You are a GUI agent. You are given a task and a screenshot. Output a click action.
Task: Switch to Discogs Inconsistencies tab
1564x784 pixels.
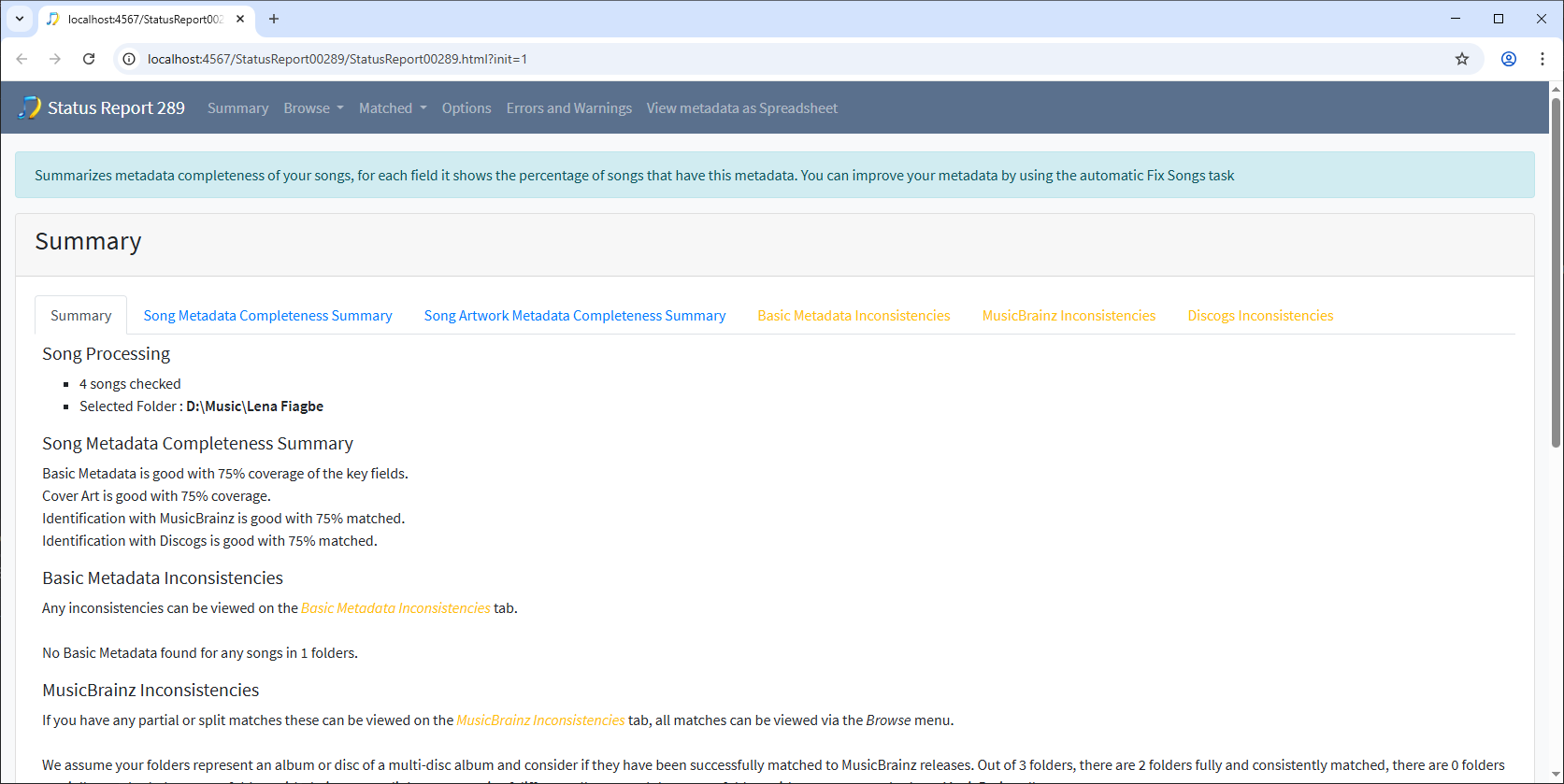tap(1260, 316)
